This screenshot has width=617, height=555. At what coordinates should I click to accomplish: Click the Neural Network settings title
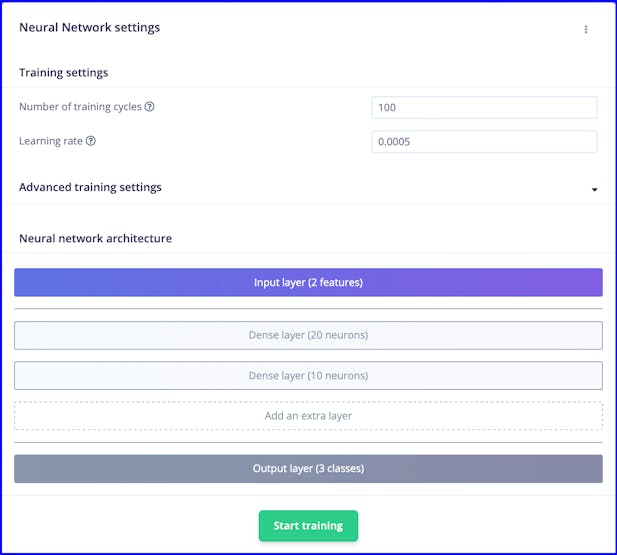(89, 28)
